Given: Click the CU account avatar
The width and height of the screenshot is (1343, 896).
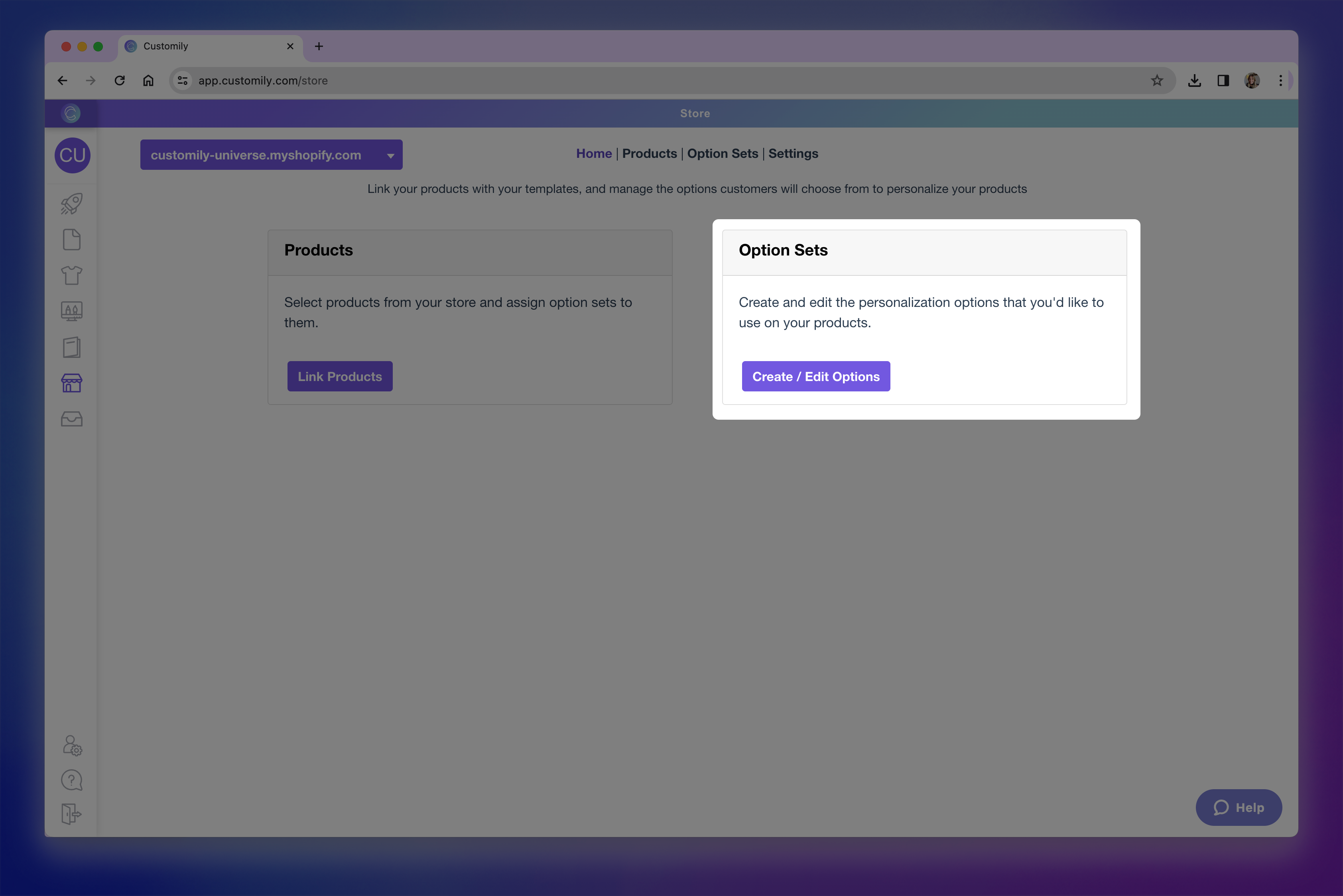Looking at the screenshot, I should (72, 155).
